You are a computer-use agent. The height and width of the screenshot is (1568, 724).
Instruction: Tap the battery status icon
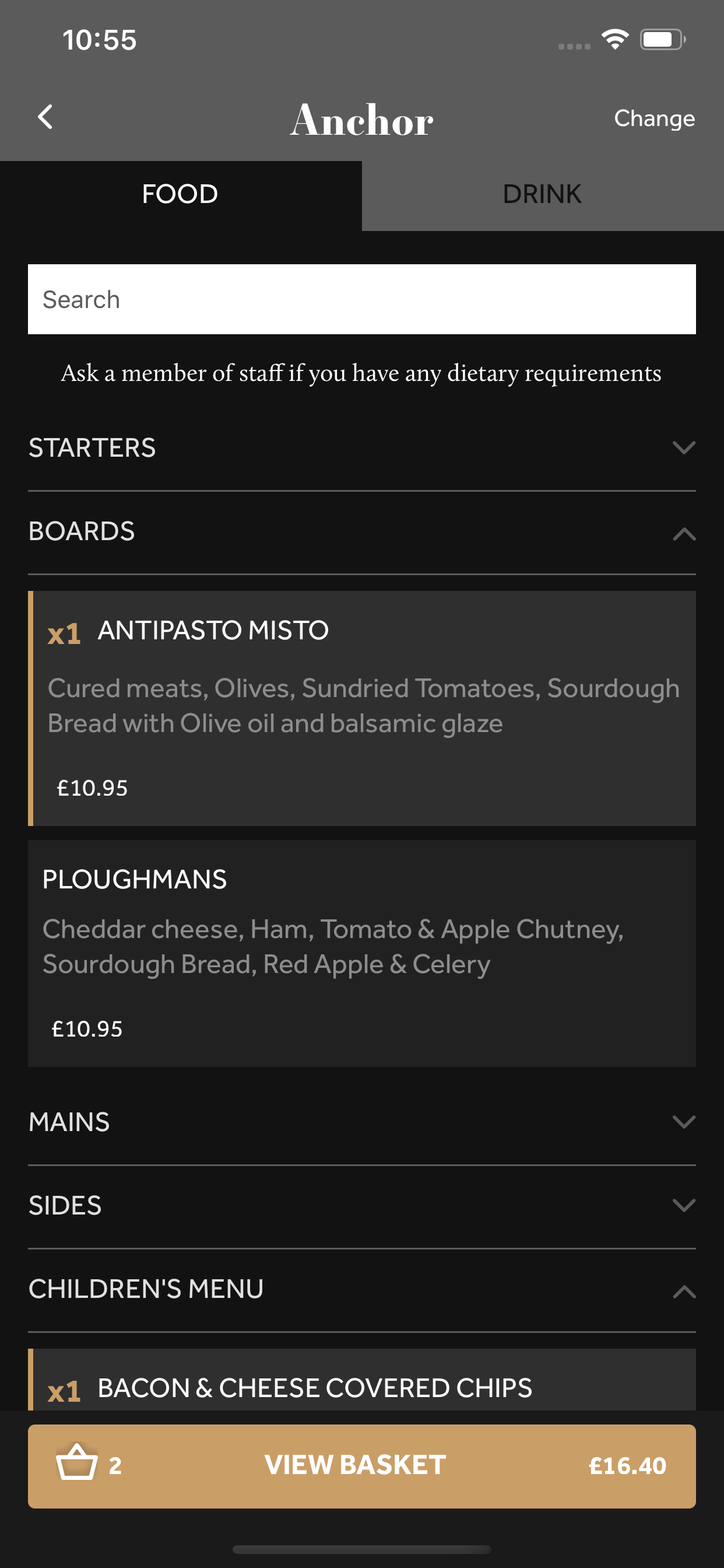pos(663,40)
